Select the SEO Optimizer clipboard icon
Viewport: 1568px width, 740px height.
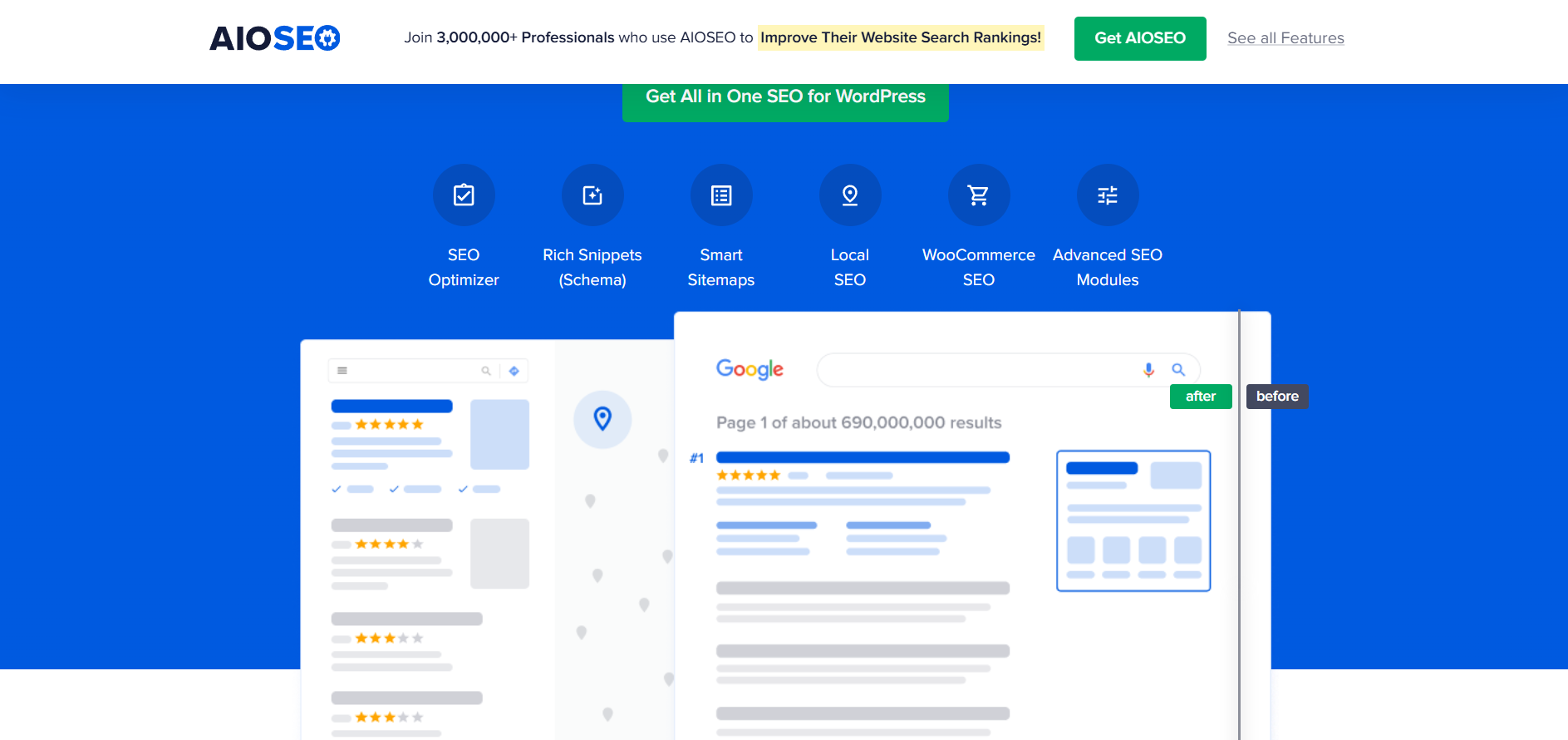464,195
